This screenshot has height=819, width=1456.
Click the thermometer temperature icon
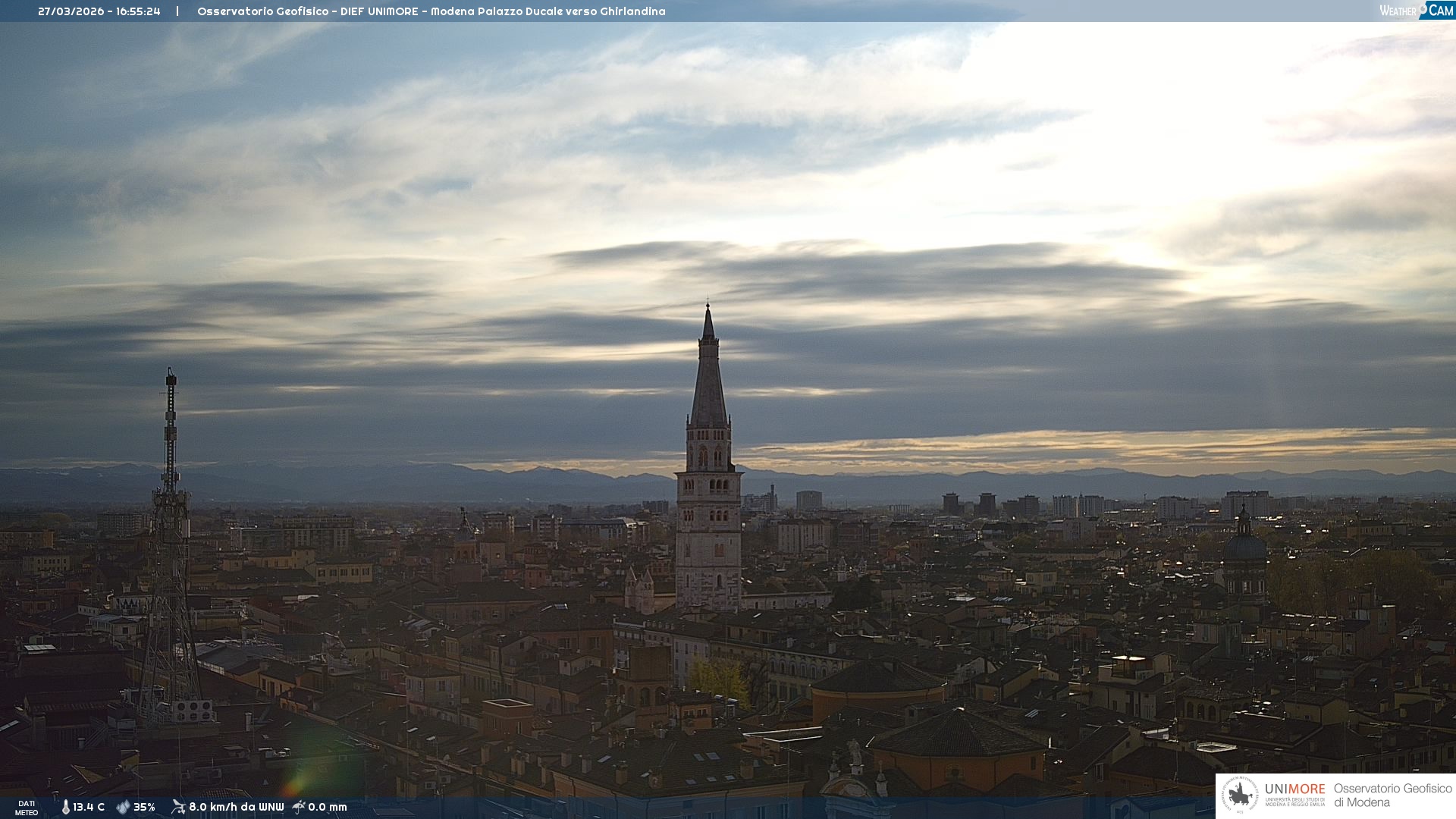65,808
